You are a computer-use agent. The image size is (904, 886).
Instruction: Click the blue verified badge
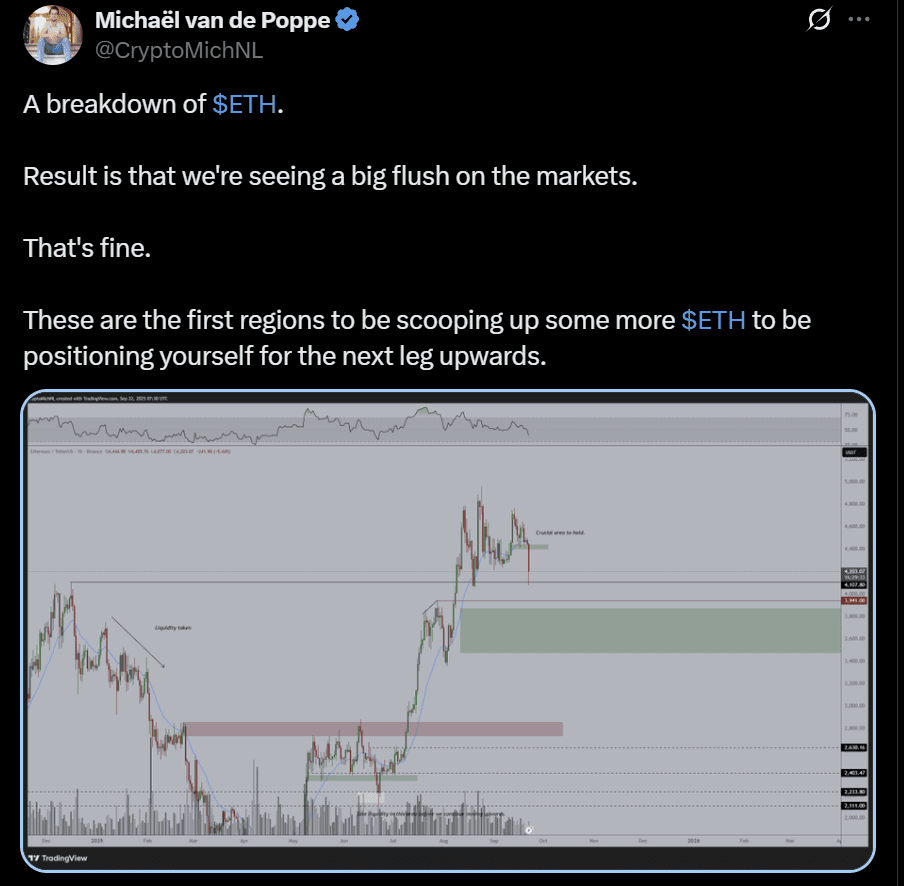click(x=347, y=20)
